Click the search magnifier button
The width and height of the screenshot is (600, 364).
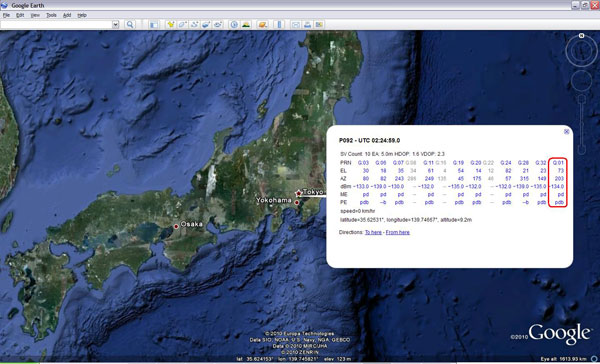click(130, 24)
